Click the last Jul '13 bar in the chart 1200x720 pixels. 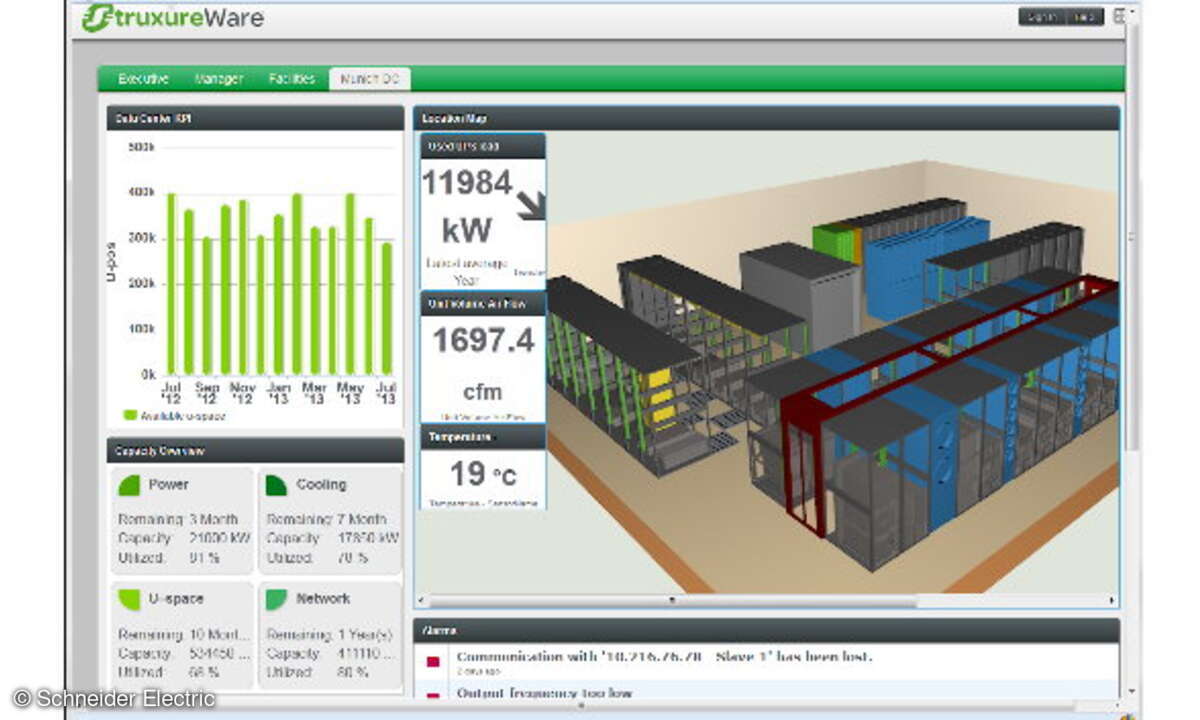(x=386, y=308)
